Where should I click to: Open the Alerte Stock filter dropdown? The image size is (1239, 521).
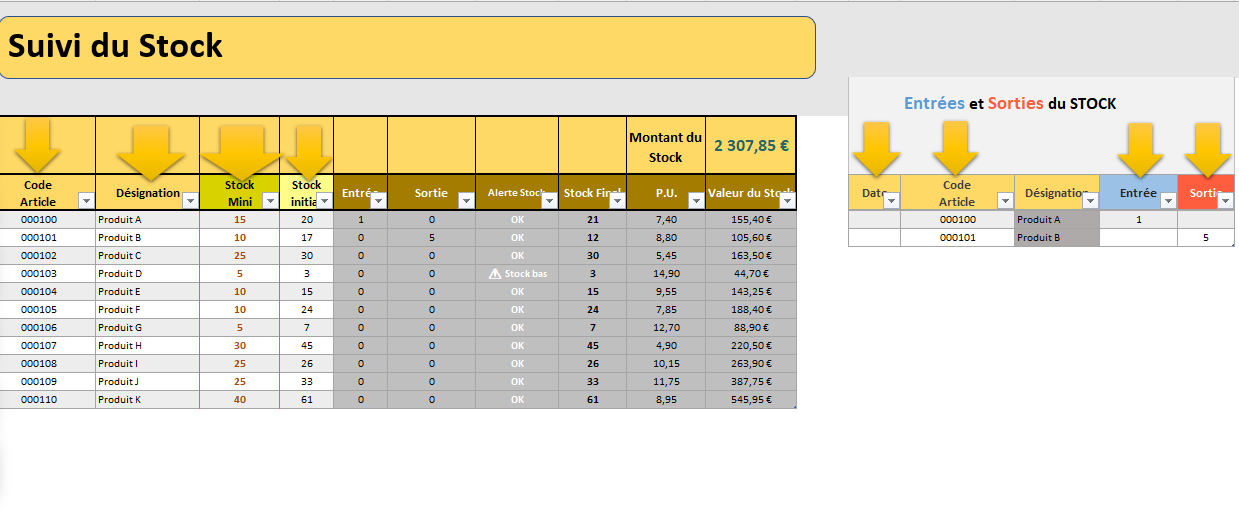tap(548, 200)
